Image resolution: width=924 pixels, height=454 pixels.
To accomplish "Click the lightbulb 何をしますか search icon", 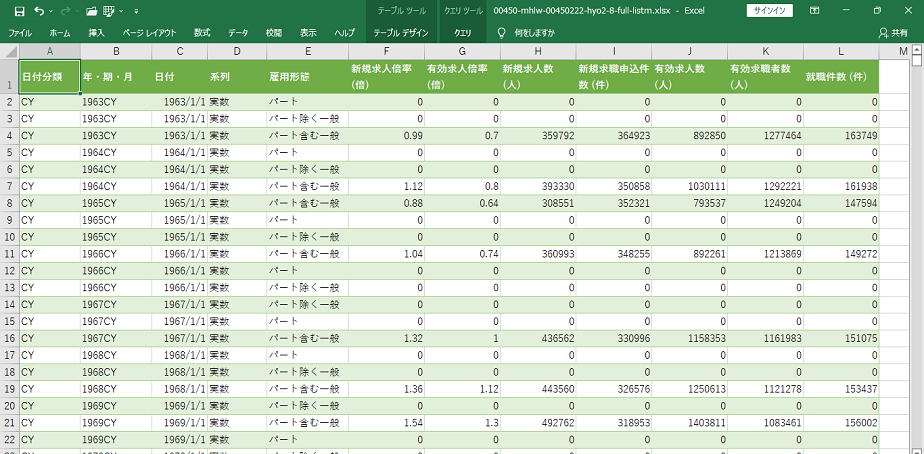I will 501,32.
